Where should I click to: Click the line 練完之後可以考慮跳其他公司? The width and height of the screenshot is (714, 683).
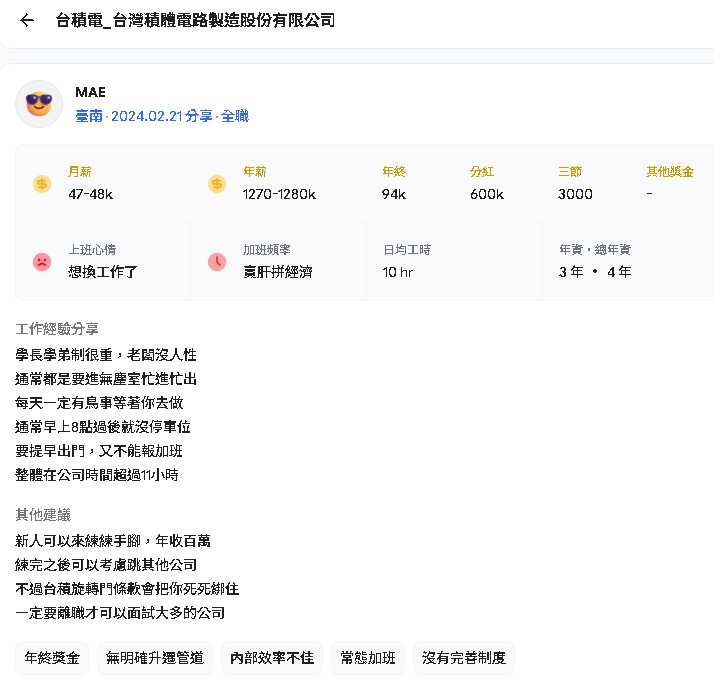106,565
